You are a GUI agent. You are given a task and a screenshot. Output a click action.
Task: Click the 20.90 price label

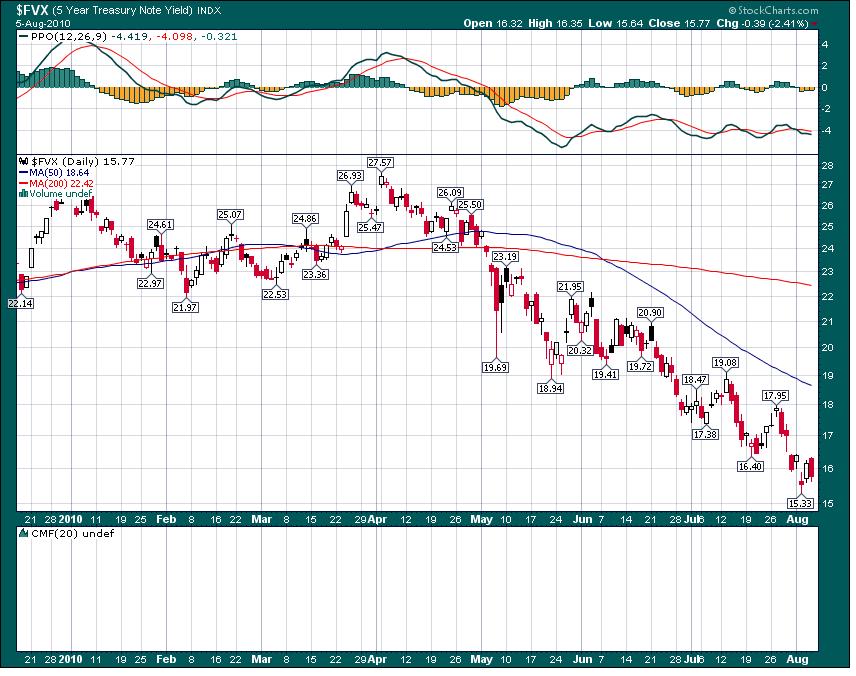tap(650, 313)
